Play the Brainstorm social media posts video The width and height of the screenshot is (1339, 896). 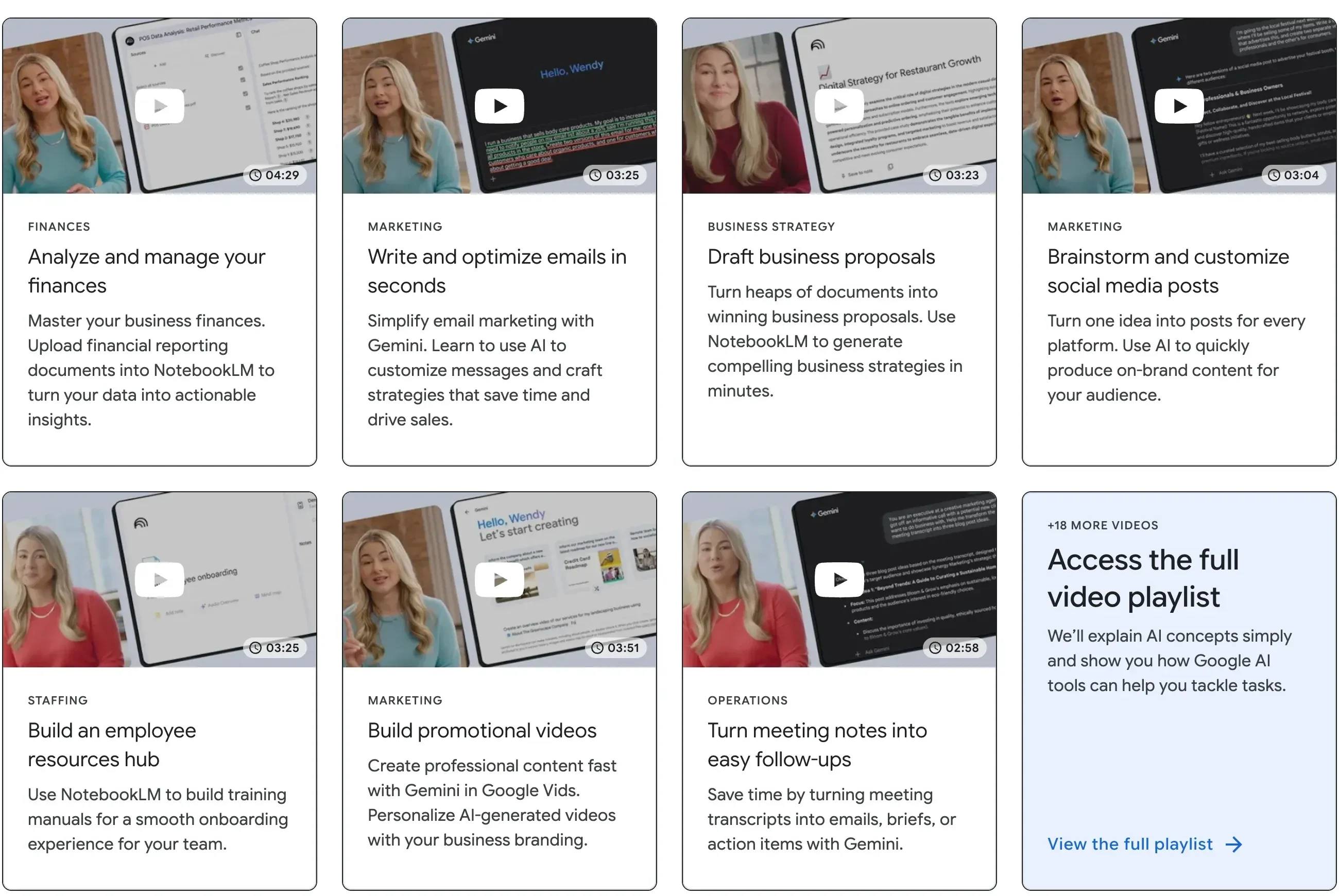tap(1179, 106)
